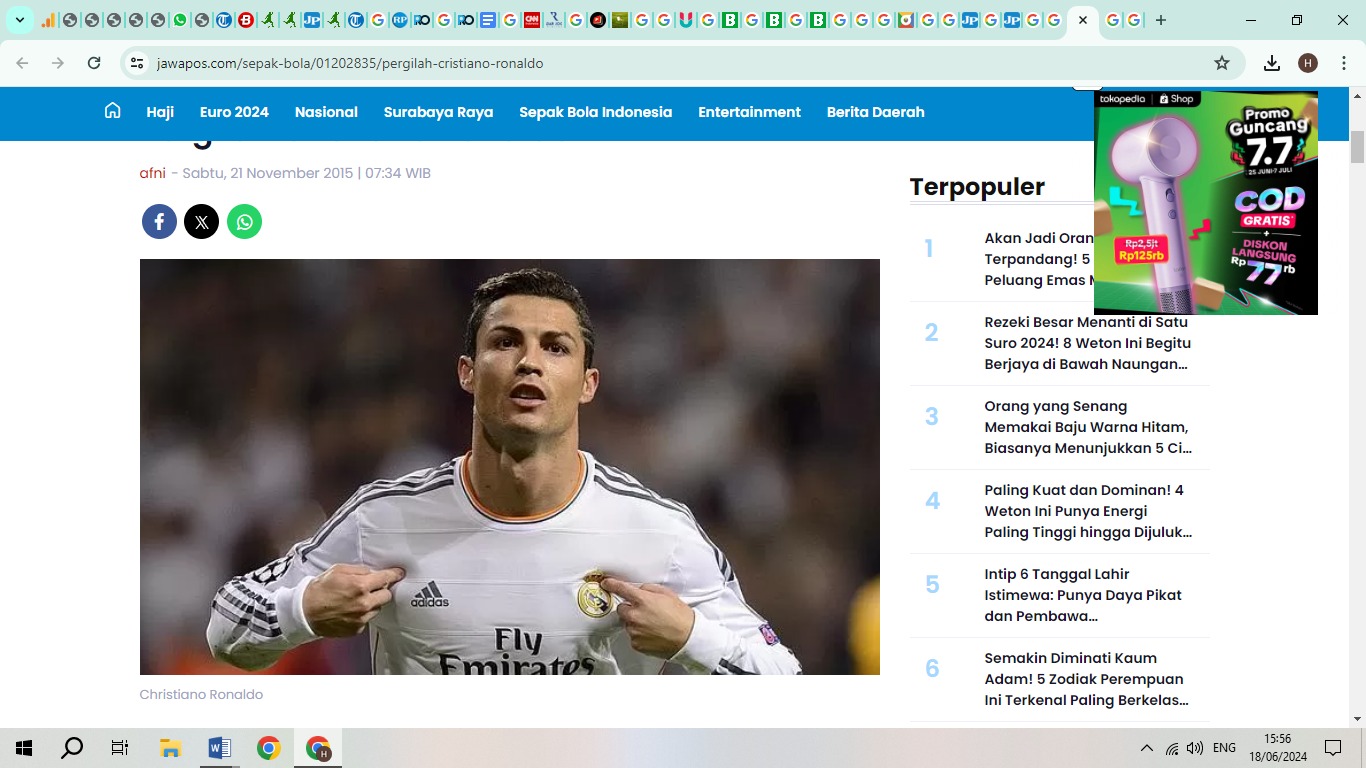Screen dimensions: 1366x768
Task: Open the Nasional section
Action: 326,112
